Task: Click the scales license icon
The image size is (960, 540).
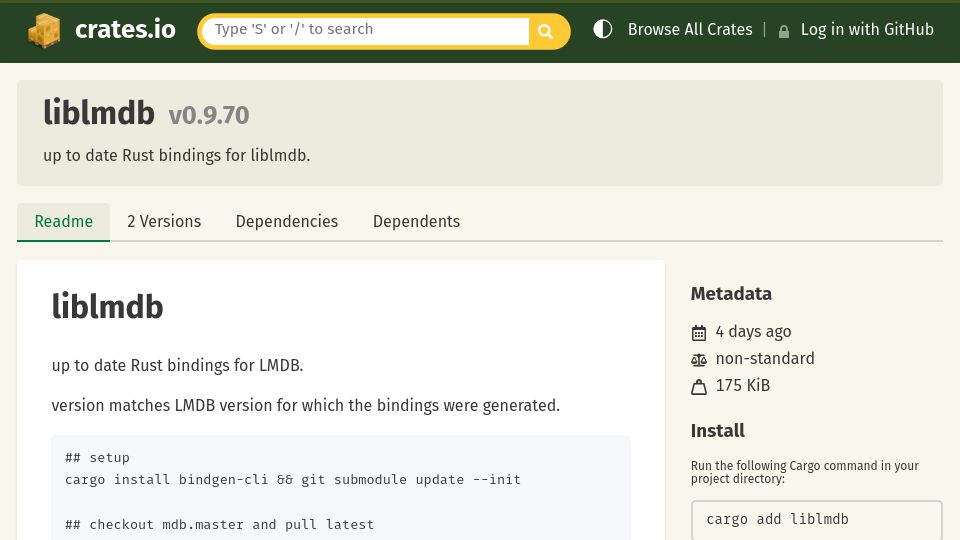Action: point(699,360)
